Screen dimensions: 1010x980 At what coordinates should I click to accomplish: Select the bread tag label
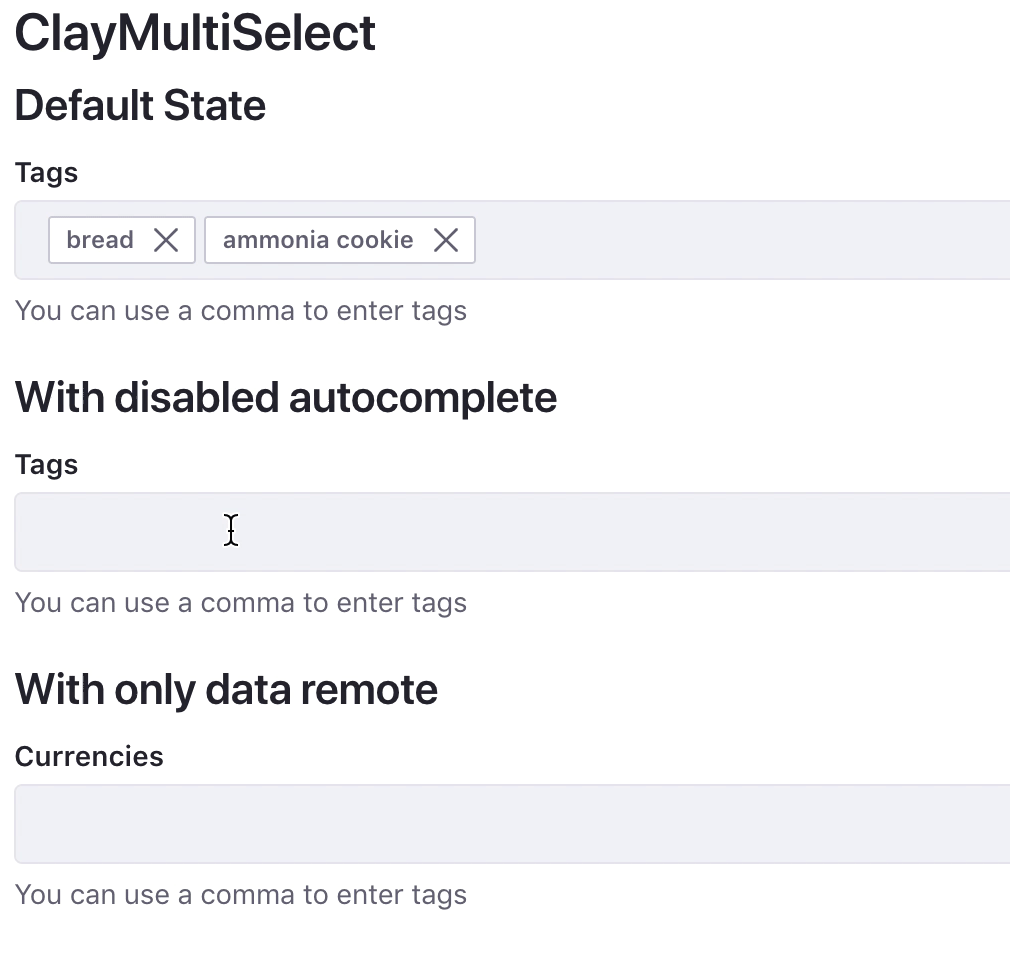tap(100, 239)
